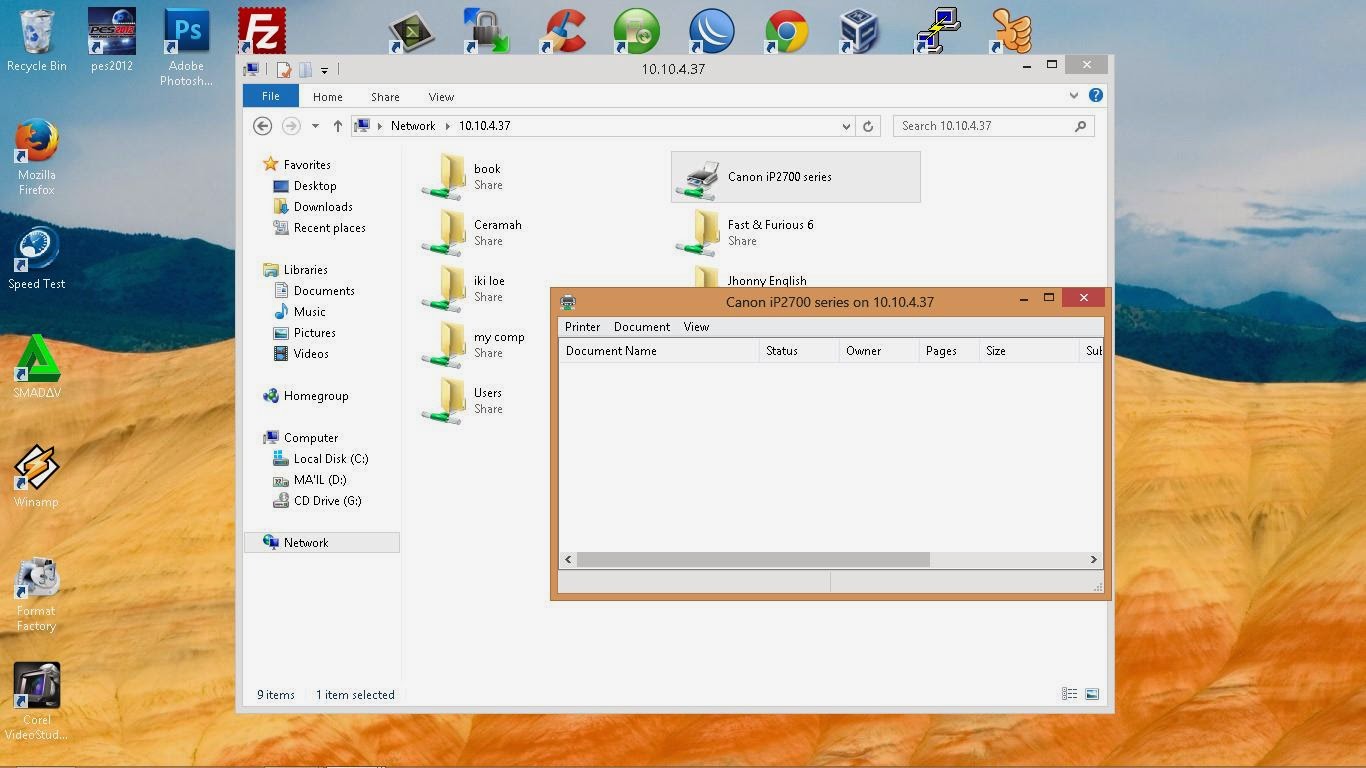Open the address bar history dropdown

pyautogui.click(x=846, y=126)
